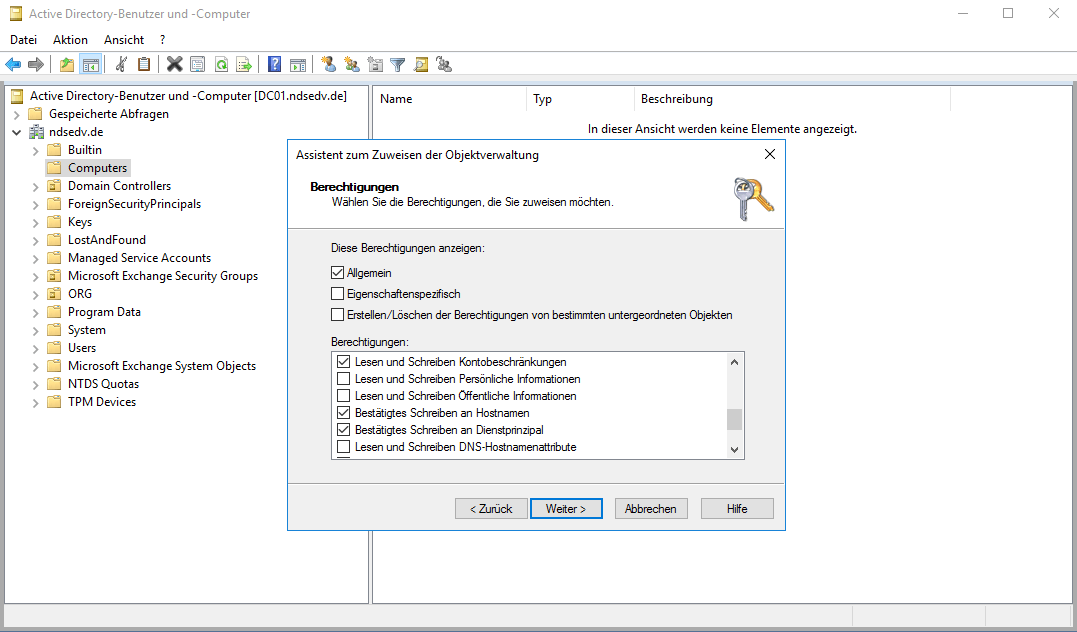Click the refresh toolbar icon

pos(220,65)
